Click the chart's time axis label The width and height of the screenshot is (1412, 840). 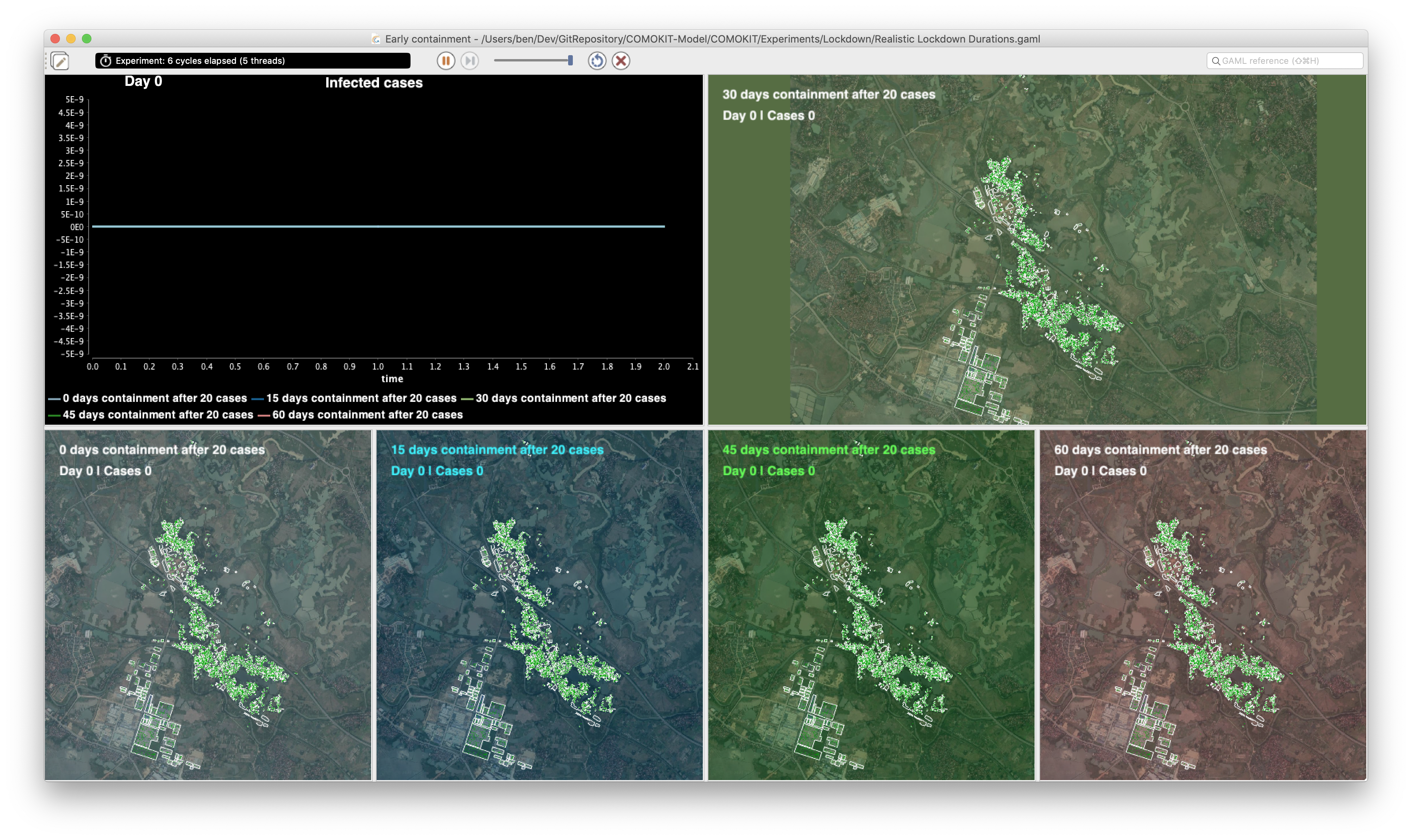[392, 379]
